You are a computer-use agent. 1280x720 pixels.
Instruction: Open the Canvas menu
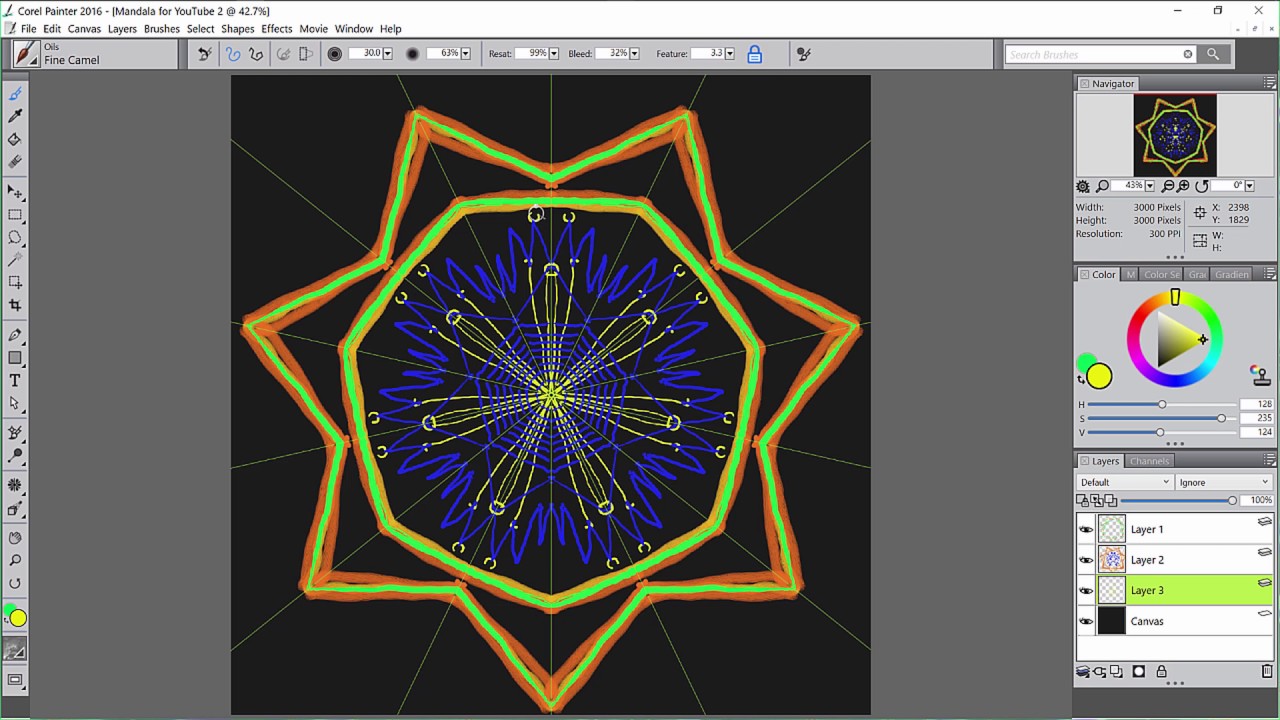(x=84, y=29)
